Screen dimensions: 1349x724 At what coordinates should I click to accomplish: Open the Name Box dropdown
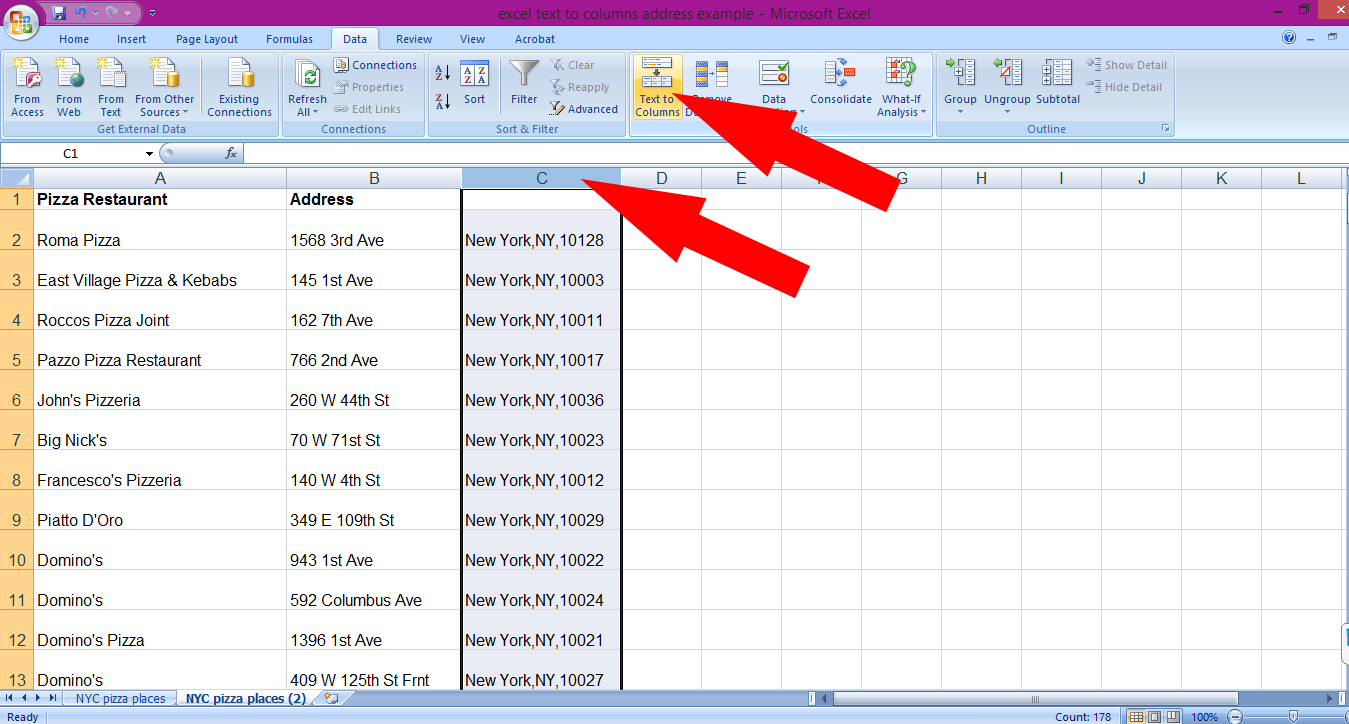pos(149,153)
